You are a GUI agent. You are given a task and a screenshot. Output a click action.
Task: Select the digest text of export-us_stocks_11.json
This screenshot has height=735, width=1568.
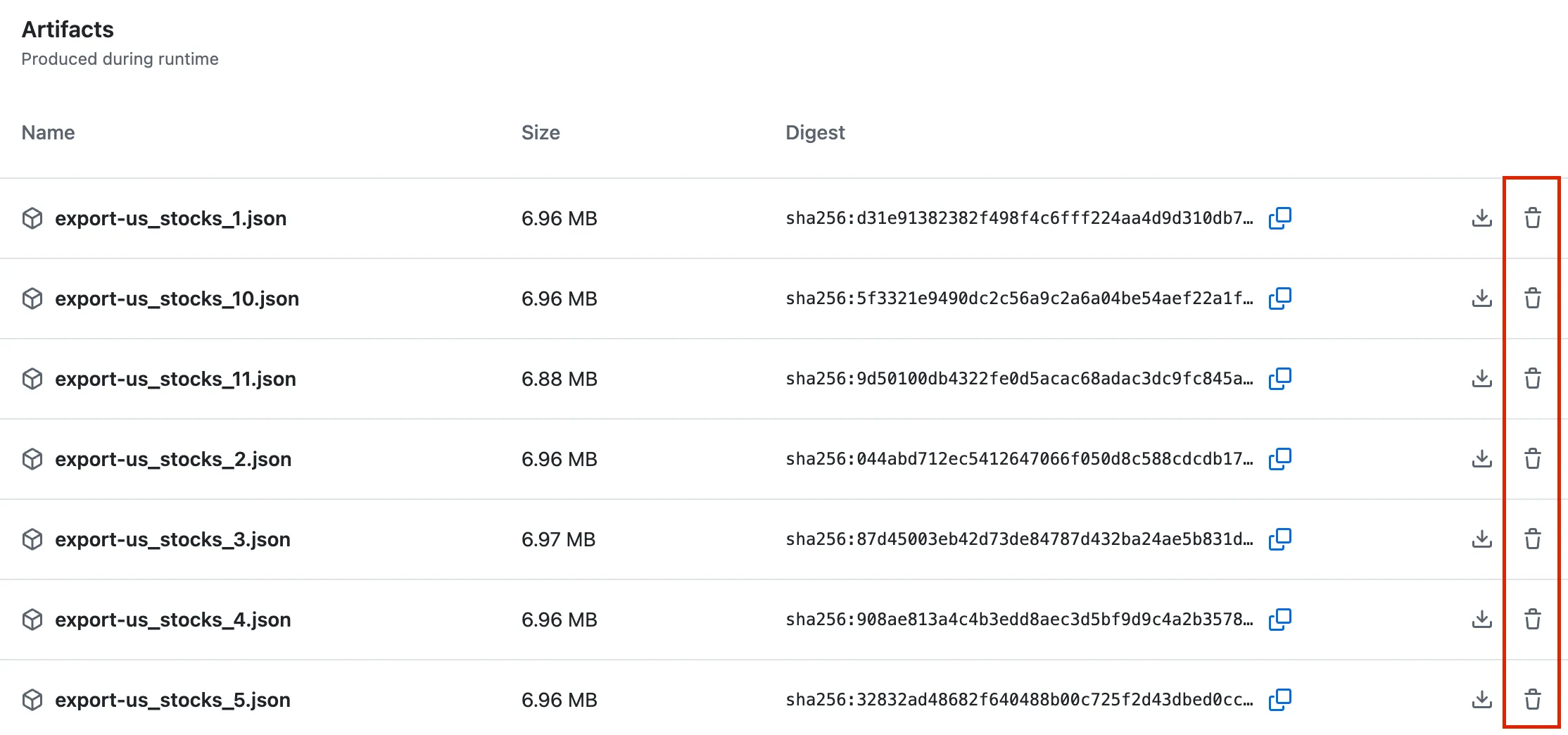coord(1018,379)
